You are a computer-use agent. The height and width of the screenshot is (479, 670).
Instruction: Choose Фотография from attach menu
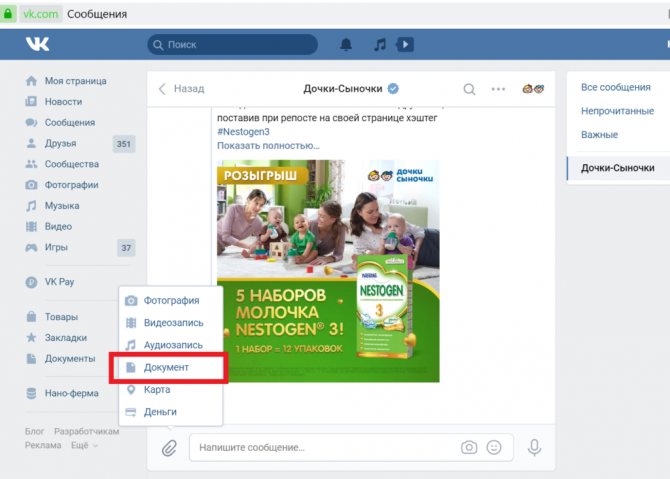(x=170, y=301)
